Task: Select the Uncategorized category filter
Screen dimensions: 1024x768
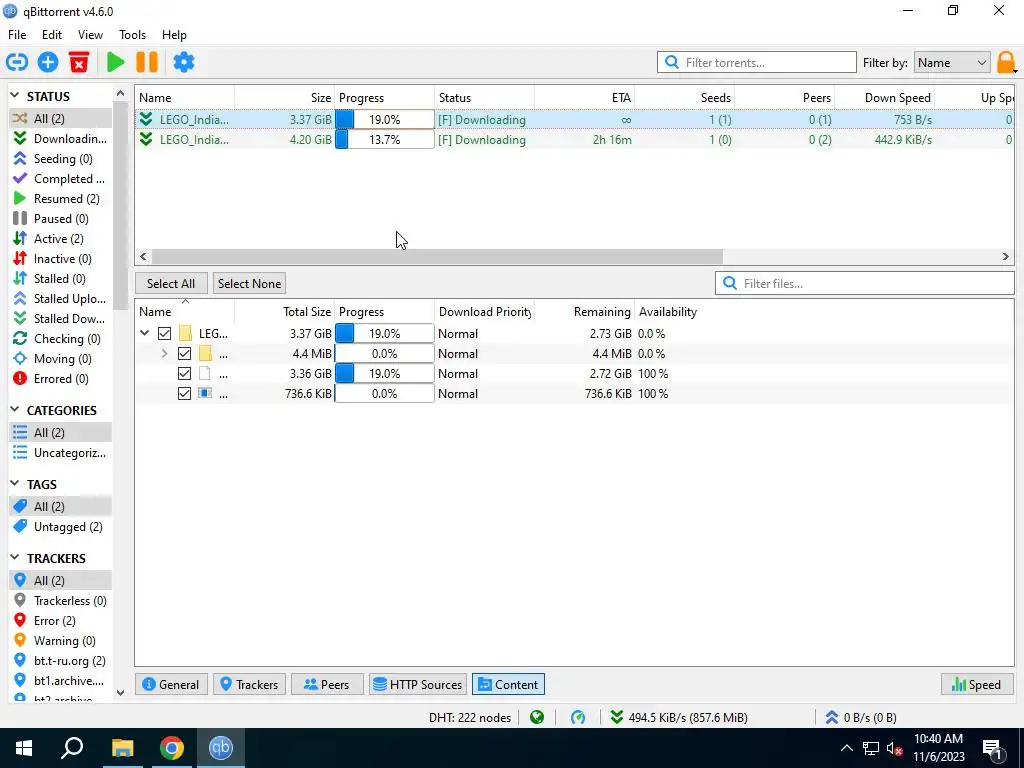Action: coord(60,453)
